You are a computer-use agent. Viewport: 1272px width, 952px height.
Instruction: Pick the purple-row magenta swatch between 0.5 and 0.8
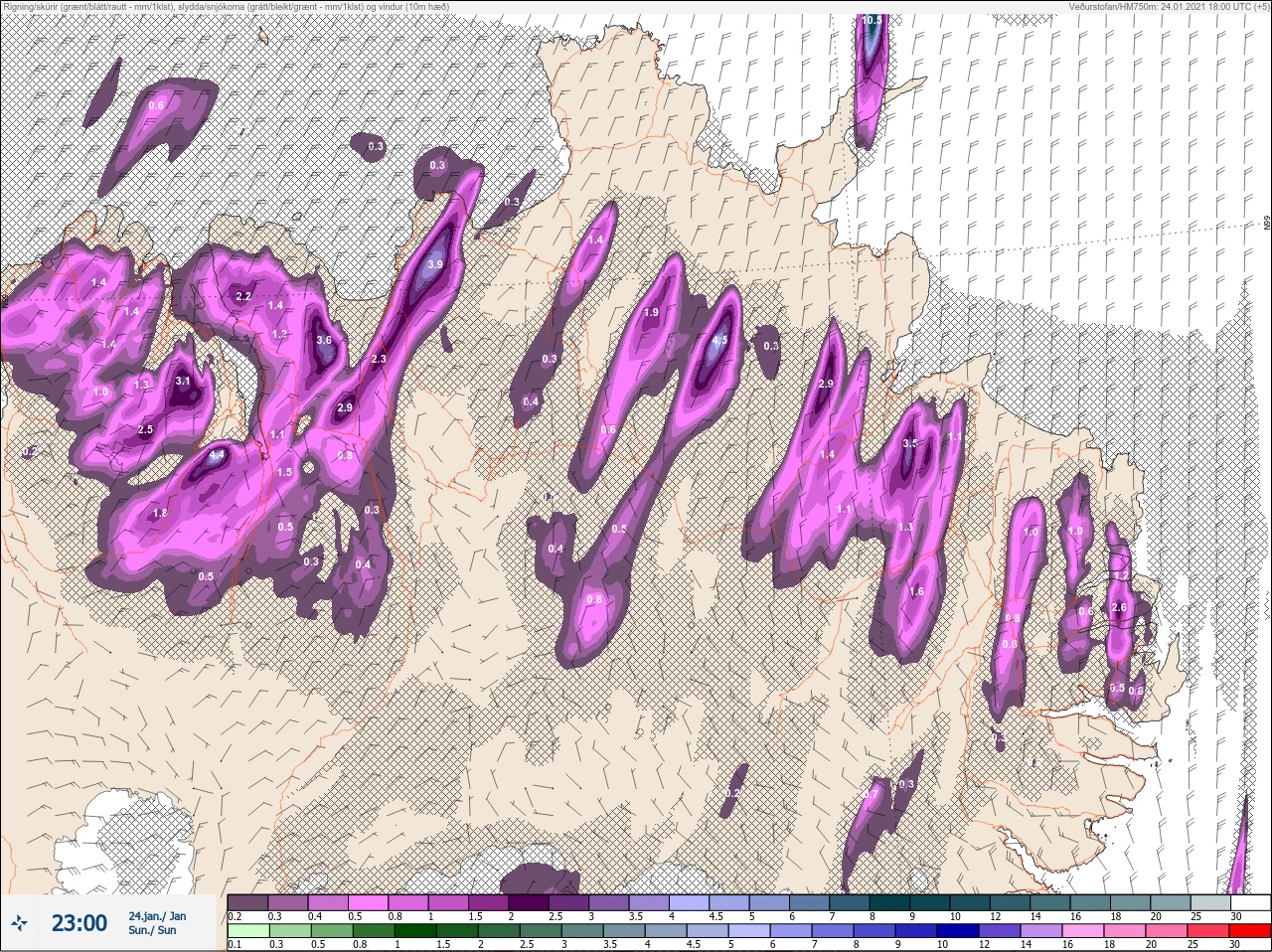[x=369, y=902]
